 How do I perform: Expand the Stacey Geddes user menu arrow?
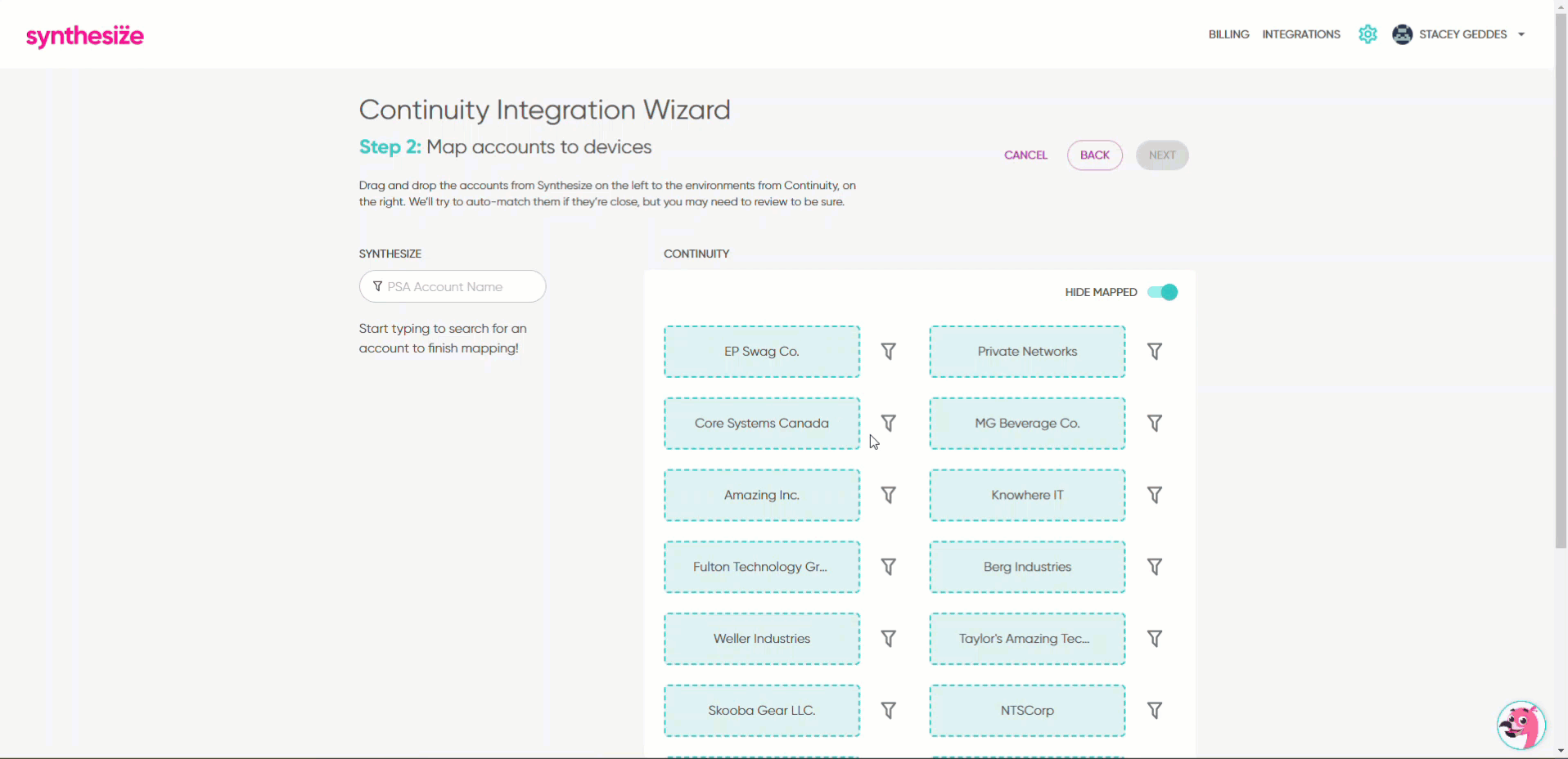[1521, 34]
